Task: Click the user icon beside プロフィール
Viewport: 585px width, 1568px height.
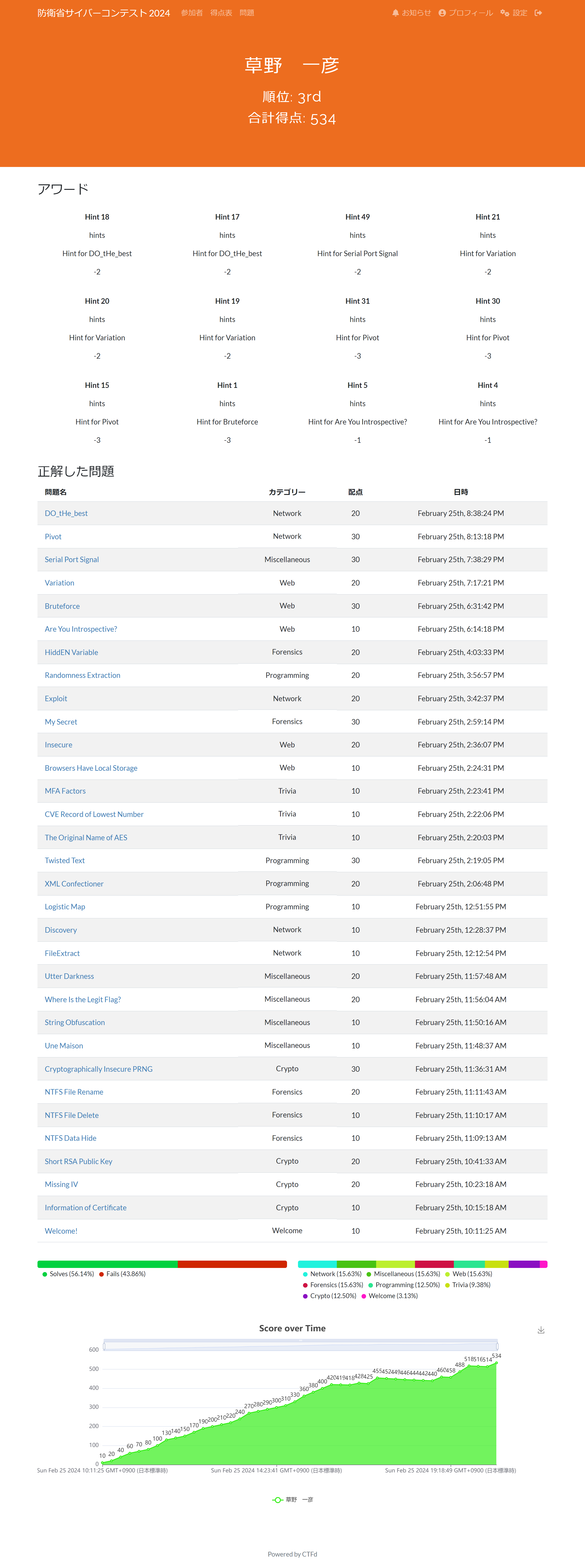Action: (x=442, y=13)
